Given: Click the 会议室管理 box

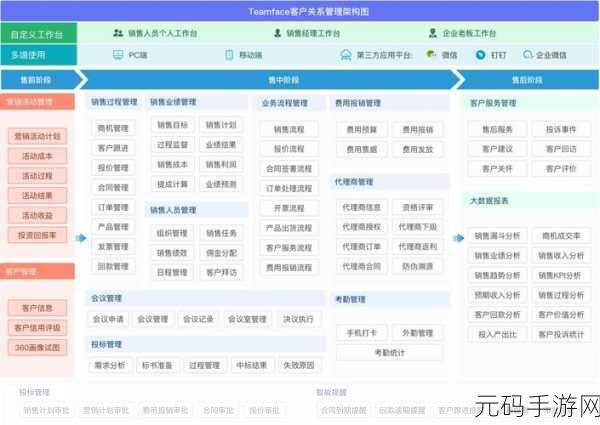Looking at the screenshot, I should pyautogui.click(x=247, y=319).
